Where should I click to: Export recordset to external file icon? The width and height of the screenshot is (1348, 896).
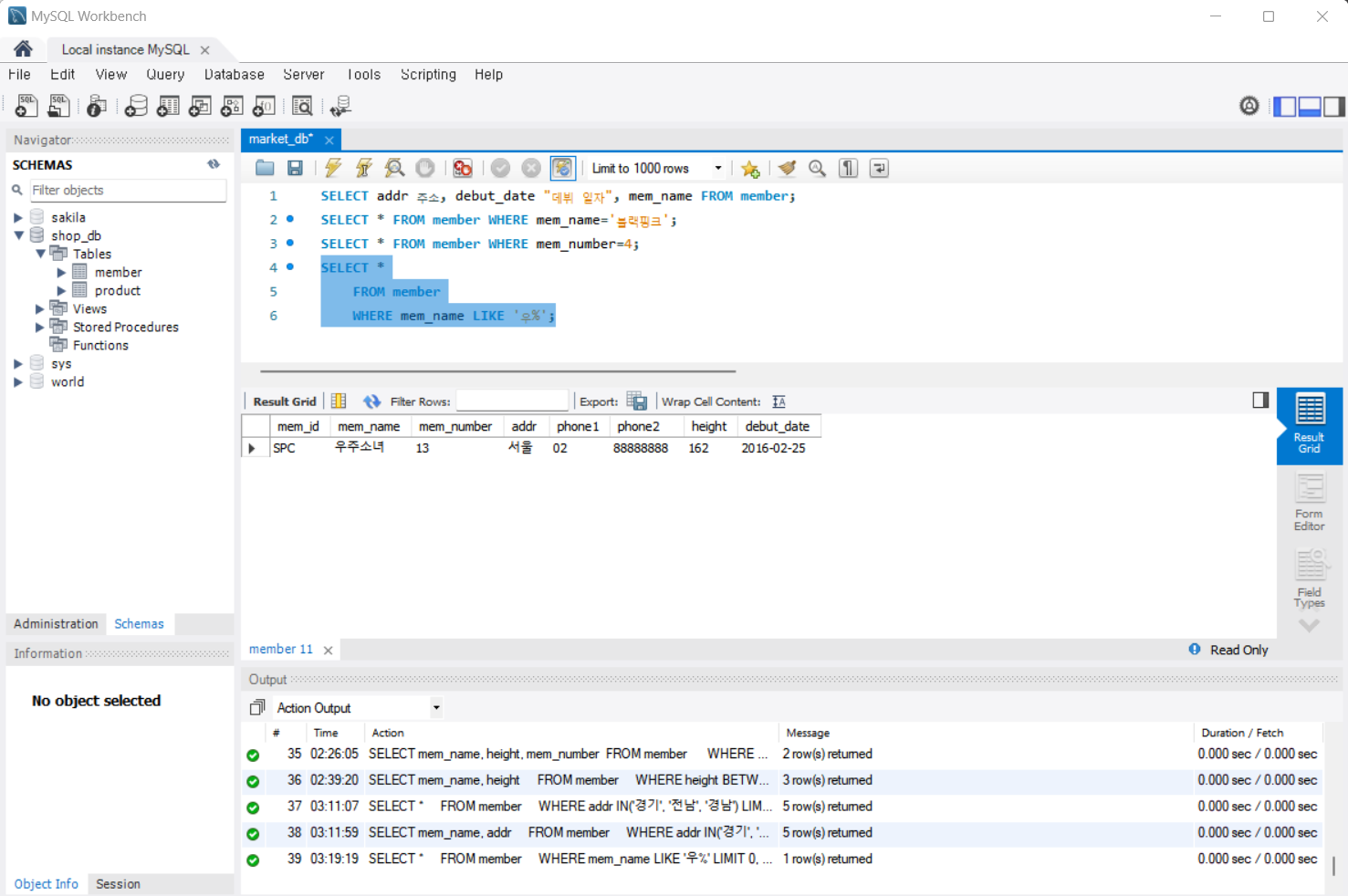(x=637, y=401)
